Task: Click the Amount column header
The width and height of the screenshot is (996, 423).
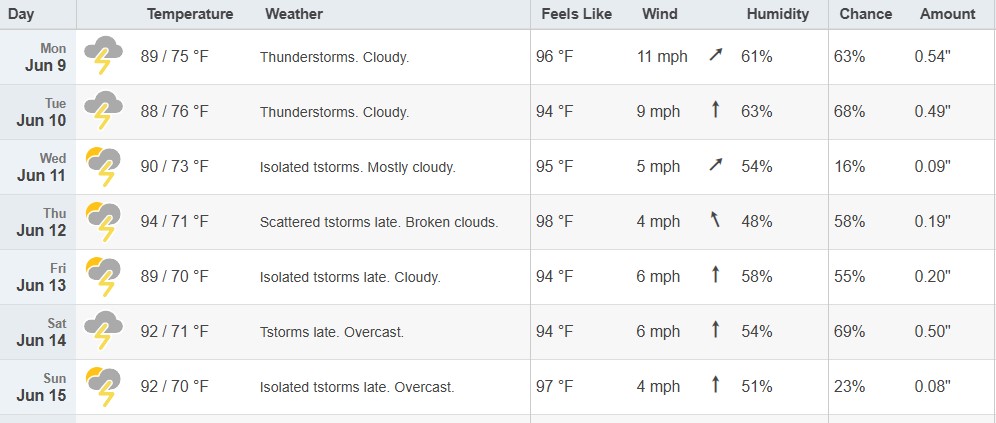Action: pyautogui.click(x=947, y=14)
